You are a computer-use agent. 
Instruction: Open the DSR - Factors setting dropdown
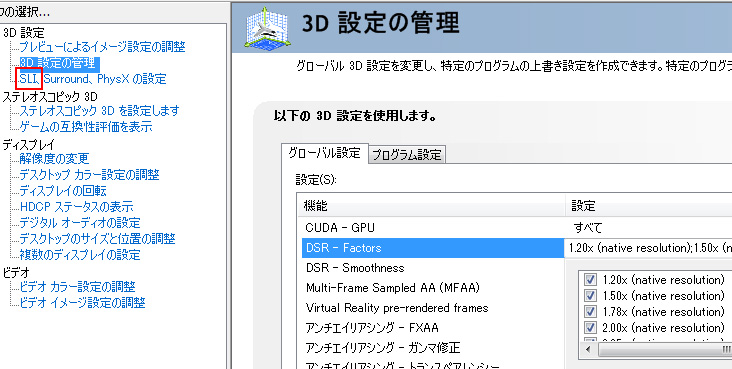click(648, 248)
